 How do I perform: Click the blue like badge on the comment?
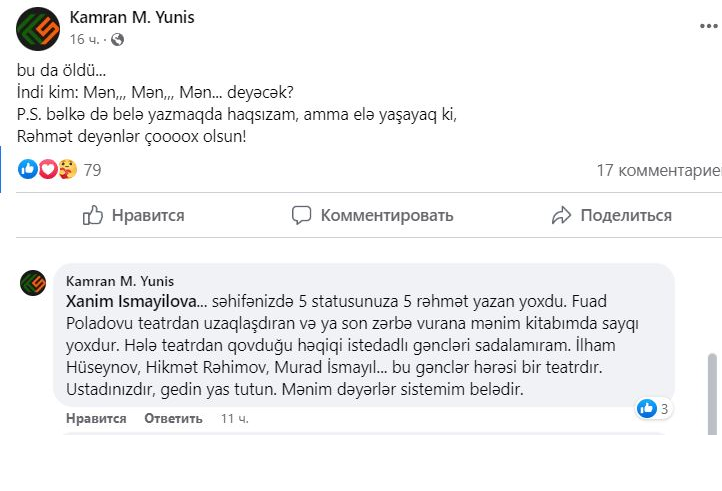pos(647,408)
